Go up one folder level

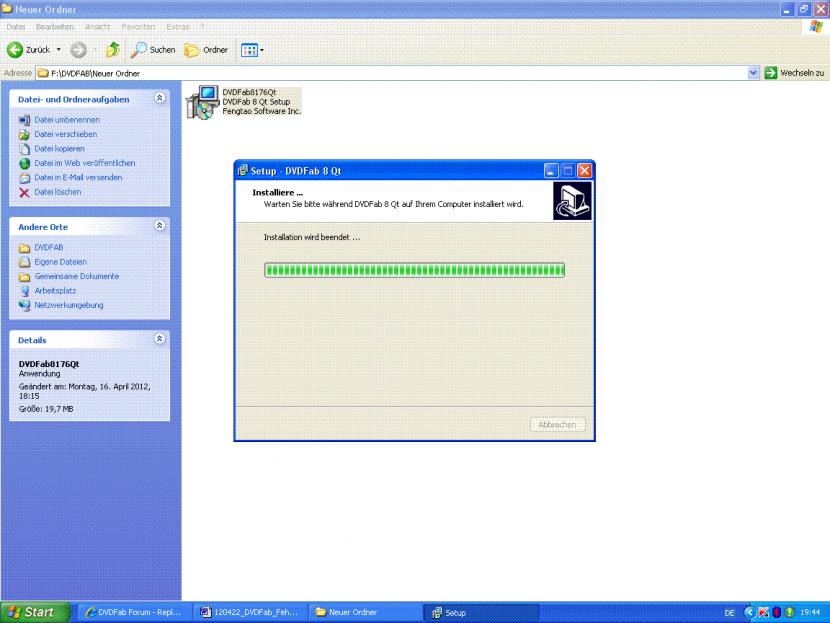(112, 49)
